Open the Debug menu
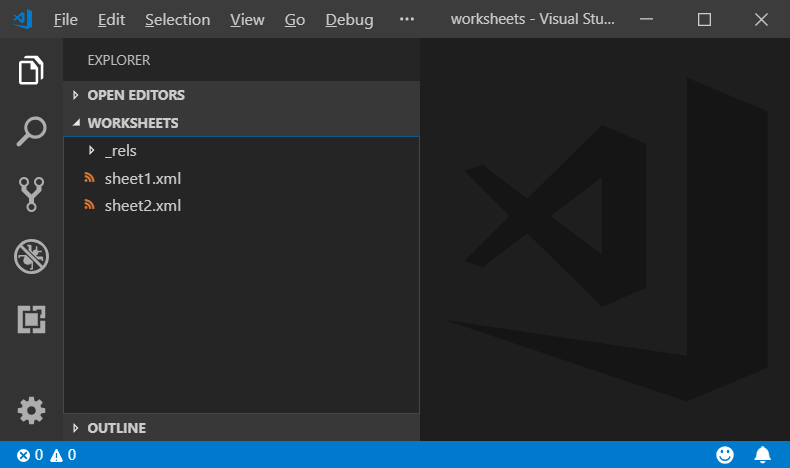Viewport: 790px width, 468px height. point(349,20)
